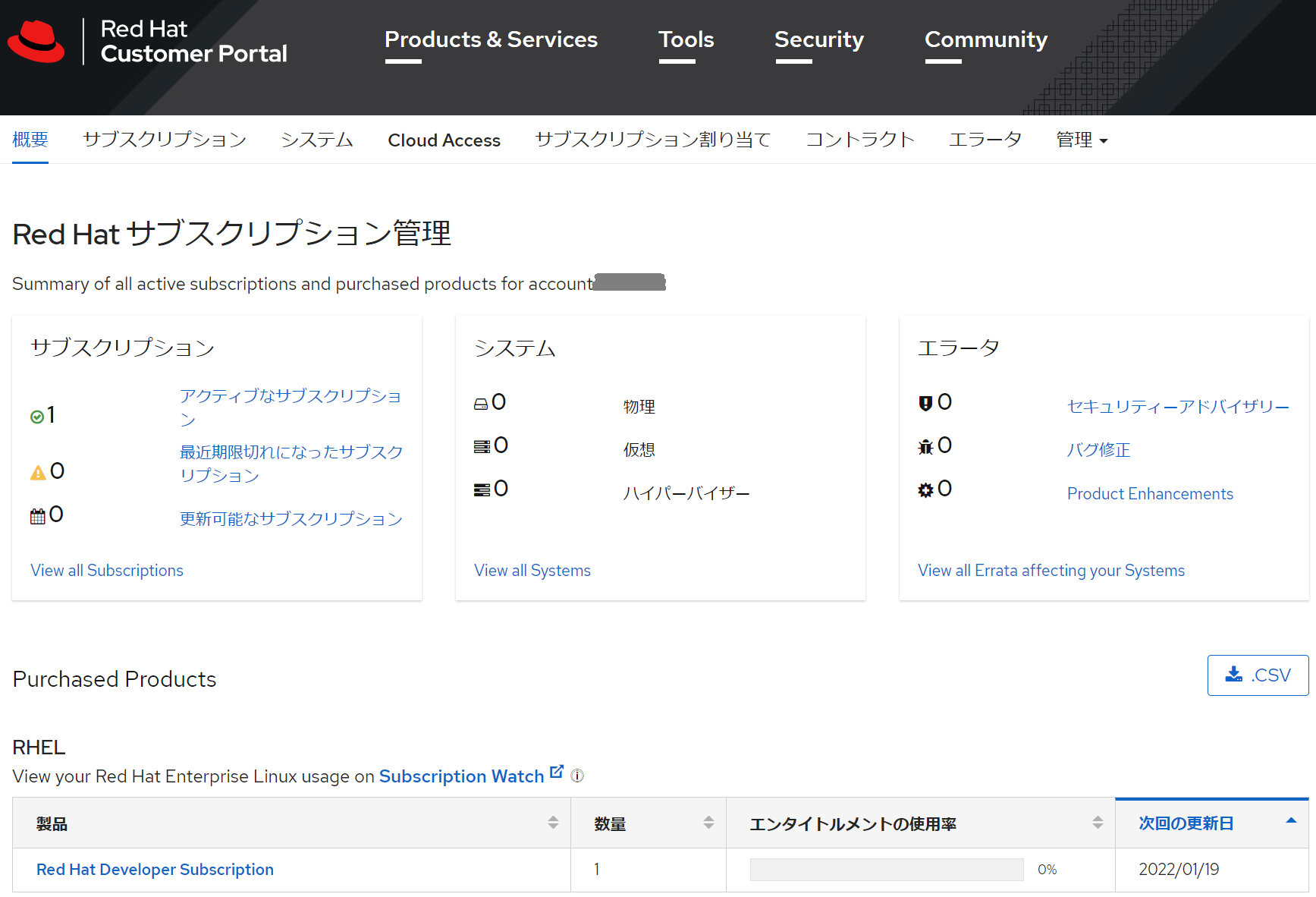Switch to サブスクリプション tab

click(x=165, y=140)
